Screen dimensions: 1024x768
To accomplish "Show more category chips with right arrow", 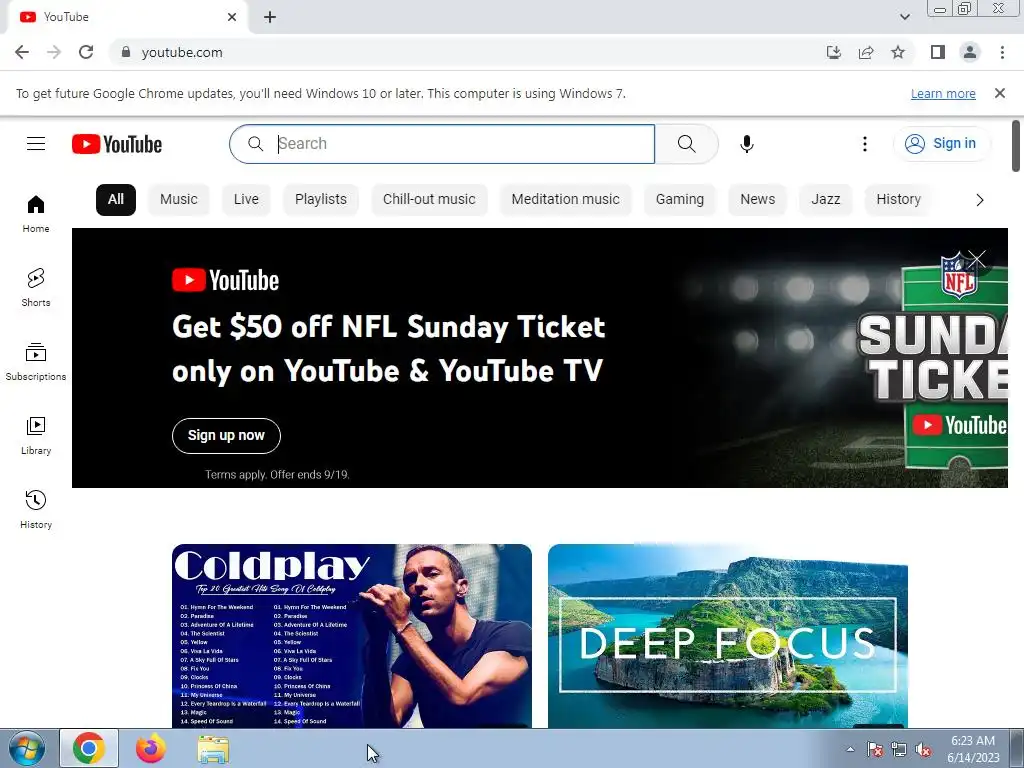I will (x=979, y=200).
